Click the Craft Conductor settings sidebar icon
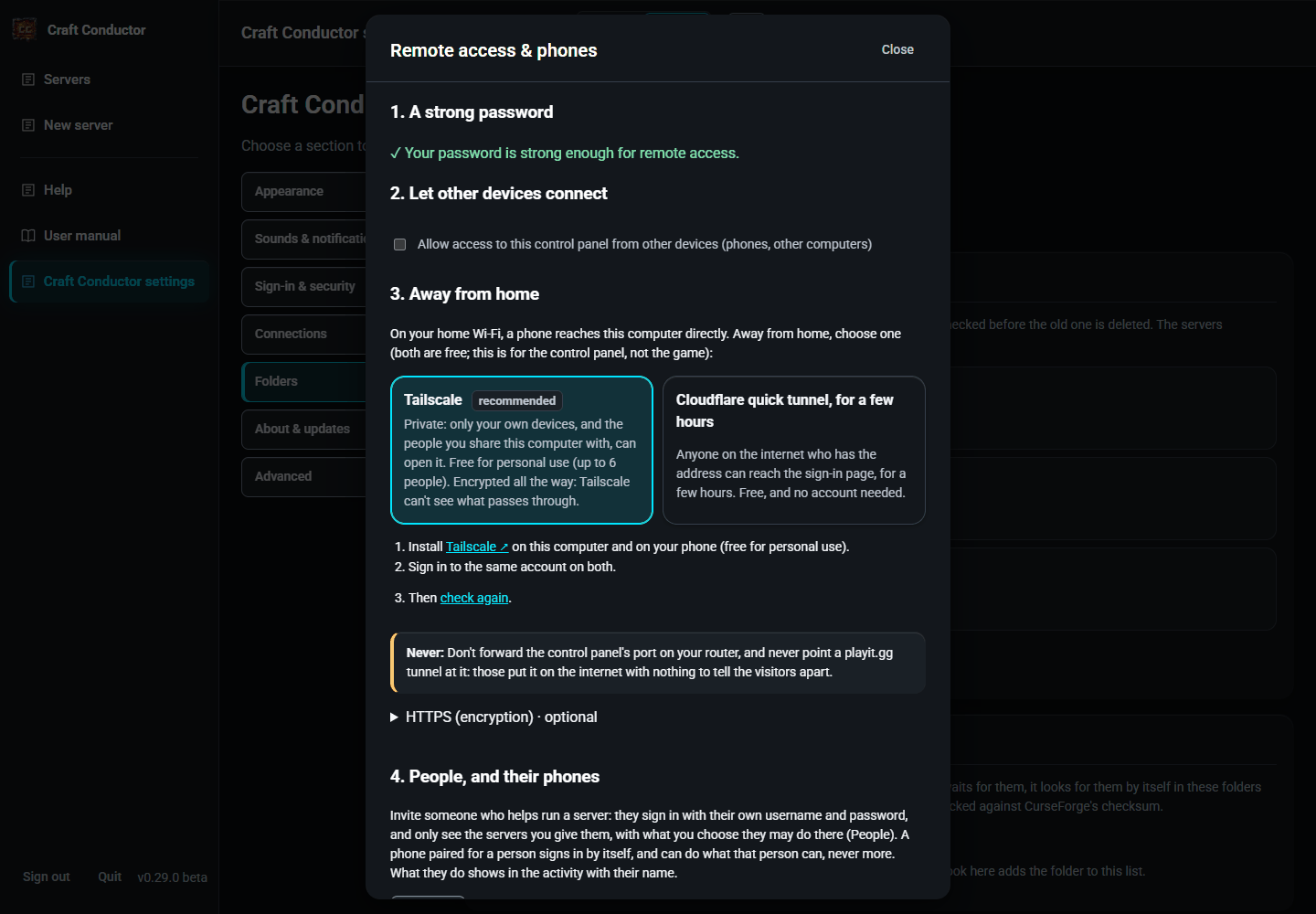The width and height of the screenshot is (1316, 914). pos(28,282)
